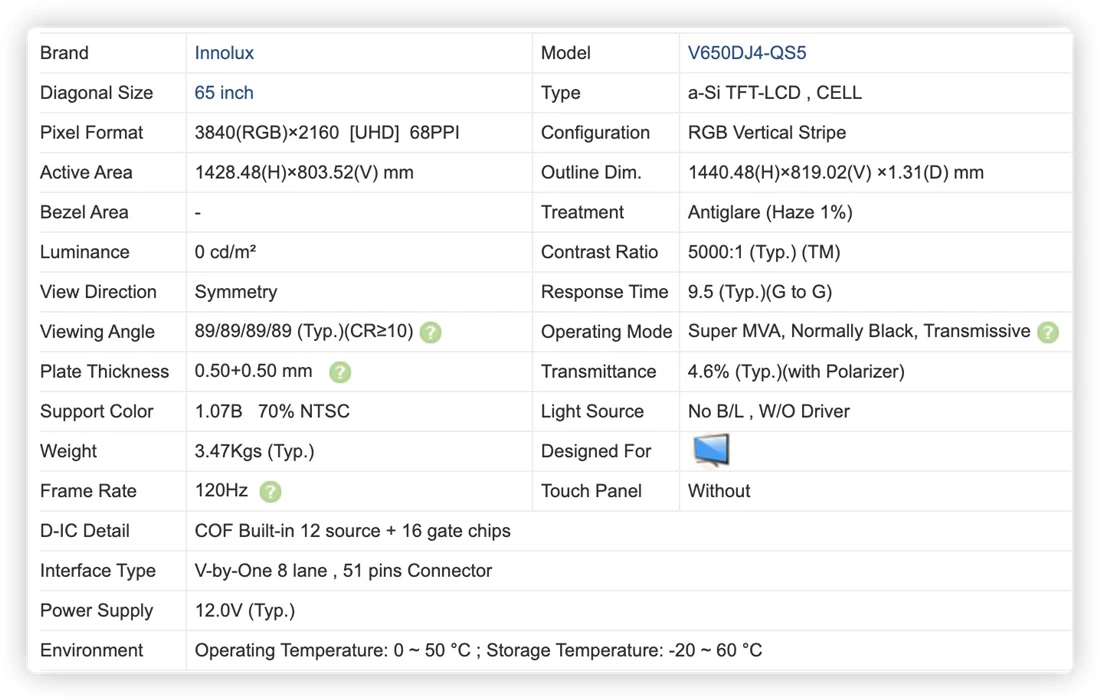
Task: Click the Response Time label
Action: click(604, 292)
